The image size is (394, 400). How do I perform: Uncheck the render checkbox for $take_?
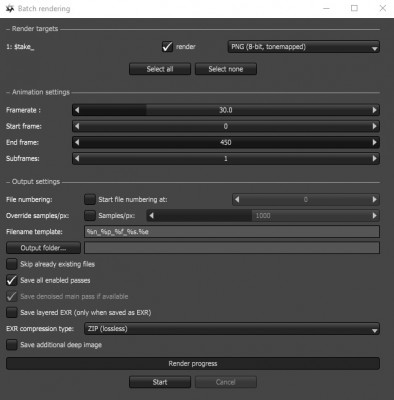(x=167, y=47)
